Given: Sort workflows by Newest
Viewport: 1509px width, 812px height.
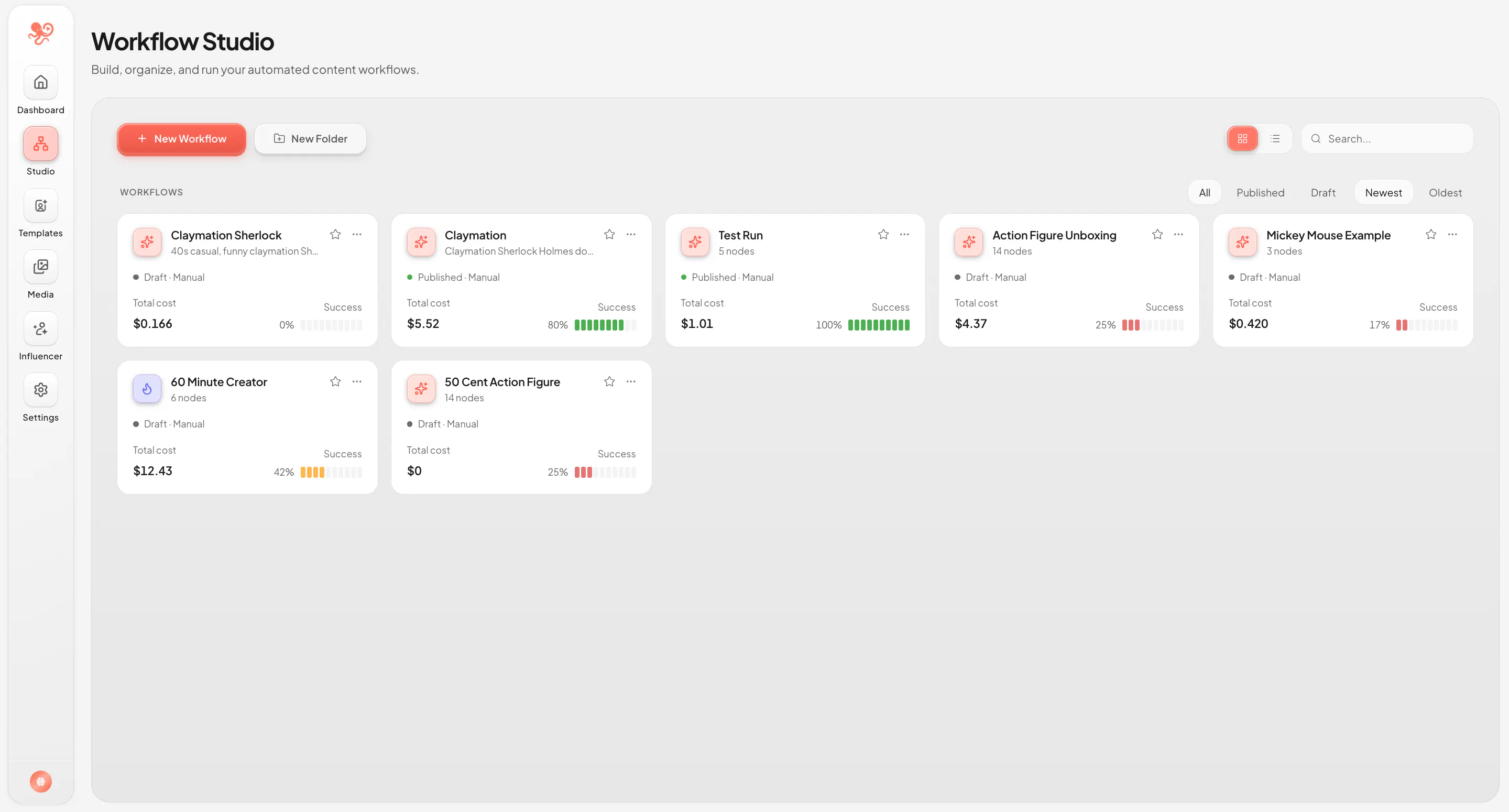Looking at the screenshot, I should pyautogui.click(x=1383, y=193).
